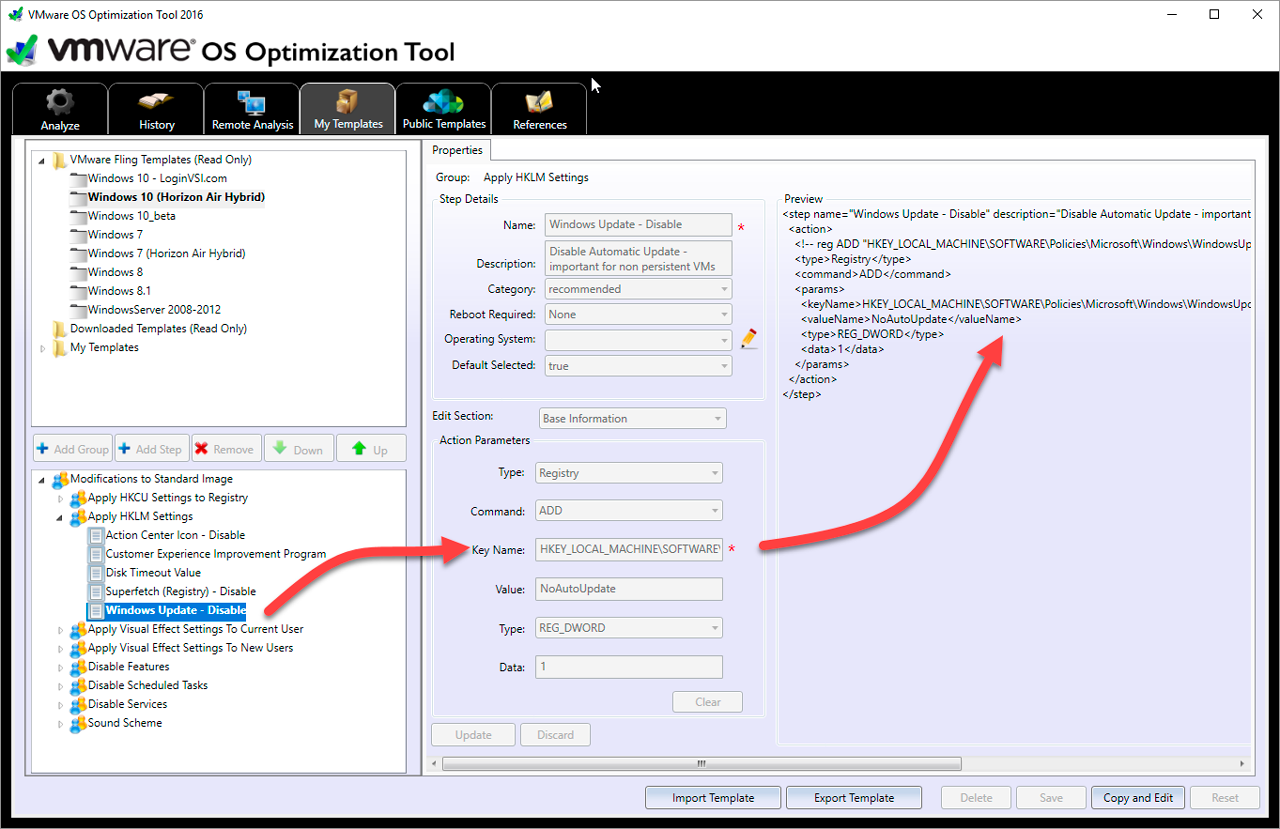The image size is (1280, 829).
Task: Open the Reboot Required dropdown
Action: [638, 314]
